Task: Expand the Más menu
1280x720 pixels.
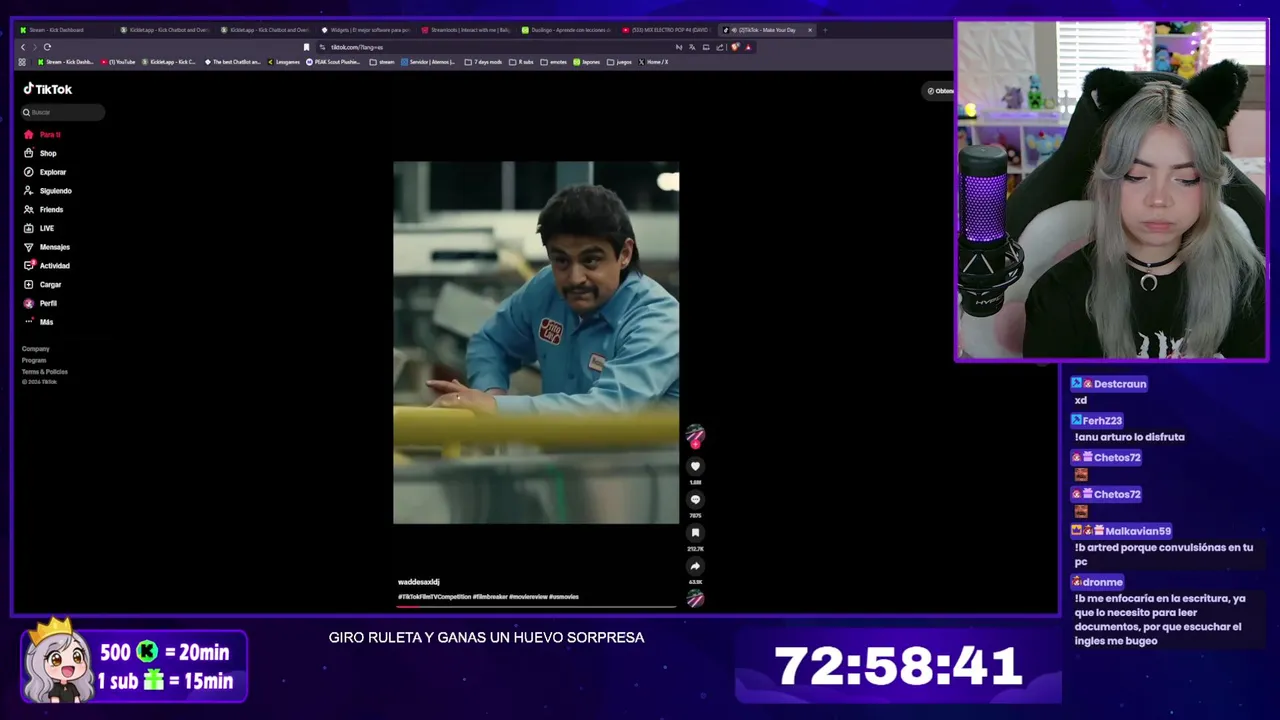Action: 39,322
